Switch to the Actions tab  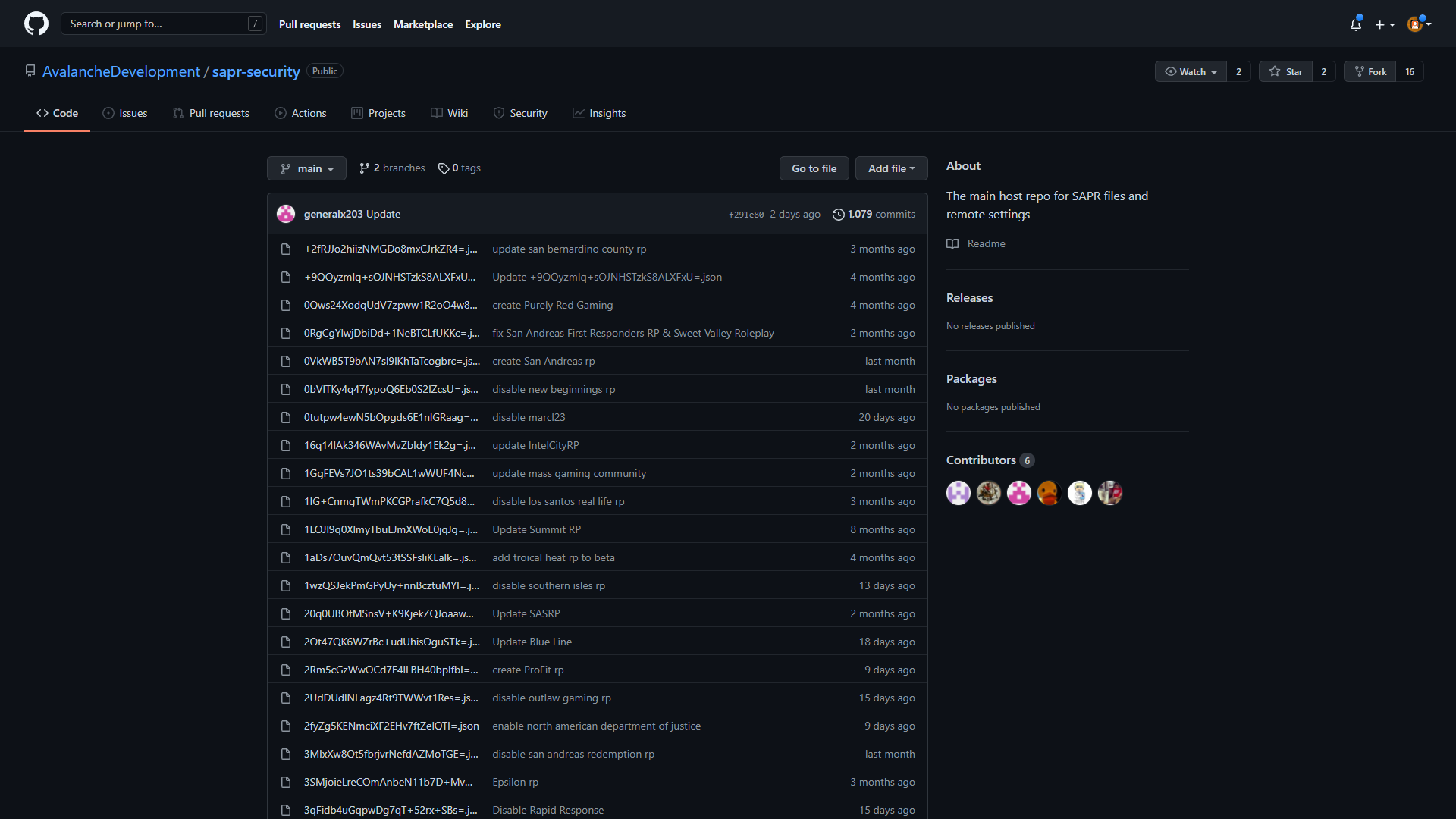click(x=300, y=113)
